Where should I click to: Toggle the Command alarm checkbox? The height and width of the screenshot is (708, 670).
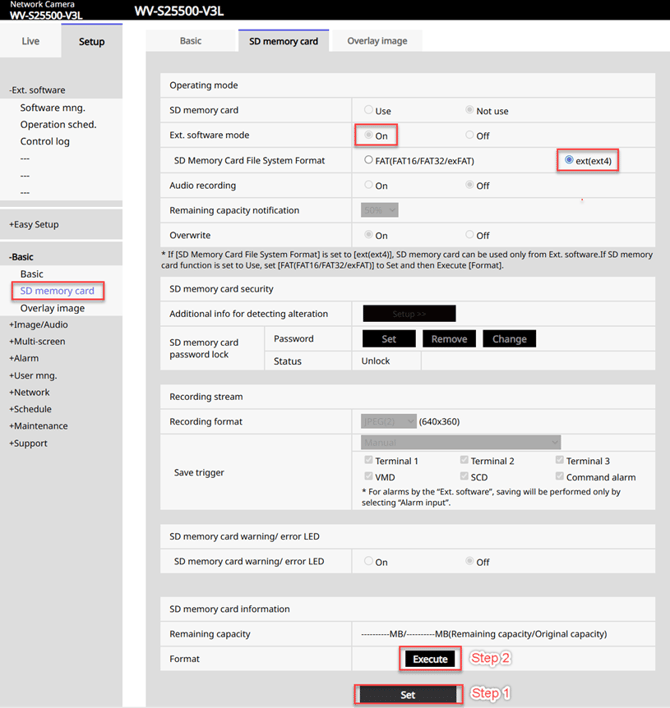point(559,477)
